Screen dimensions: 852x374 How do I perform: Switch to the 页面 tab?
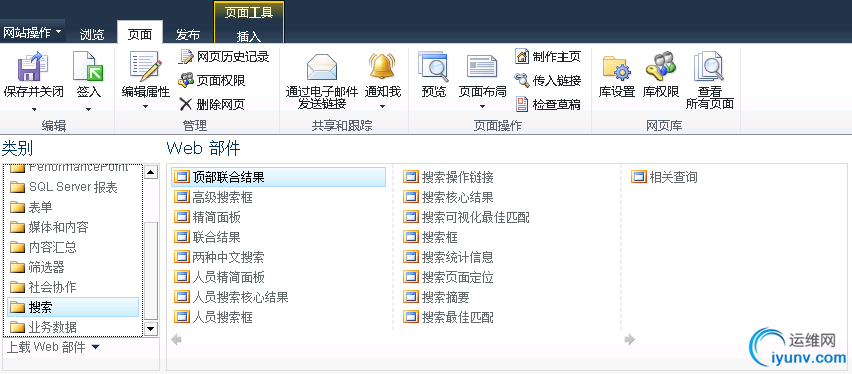pyautogui.click(x=140, y=34)
